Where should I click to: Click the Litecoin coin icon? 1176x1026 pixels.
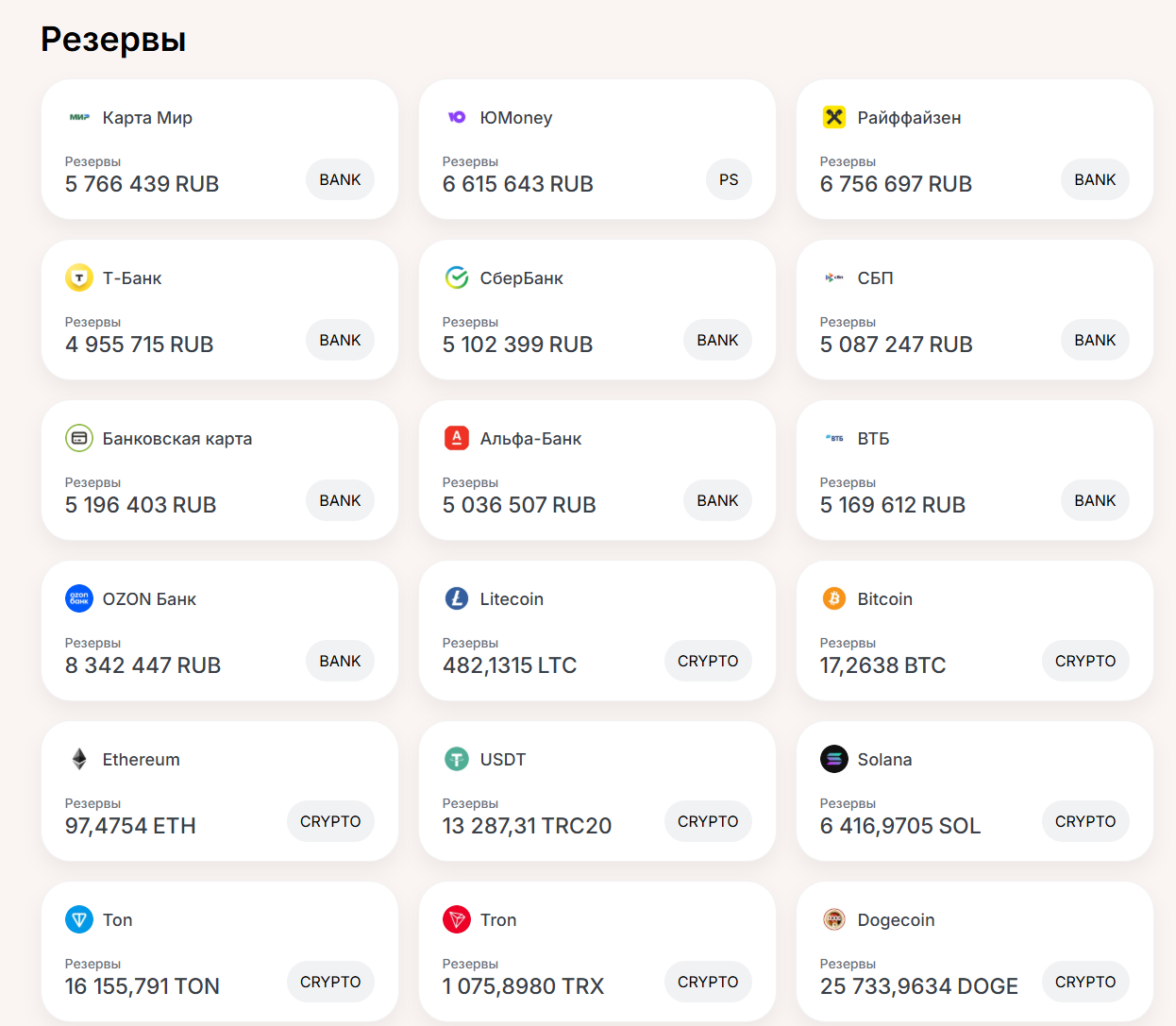tap(457, 598)
